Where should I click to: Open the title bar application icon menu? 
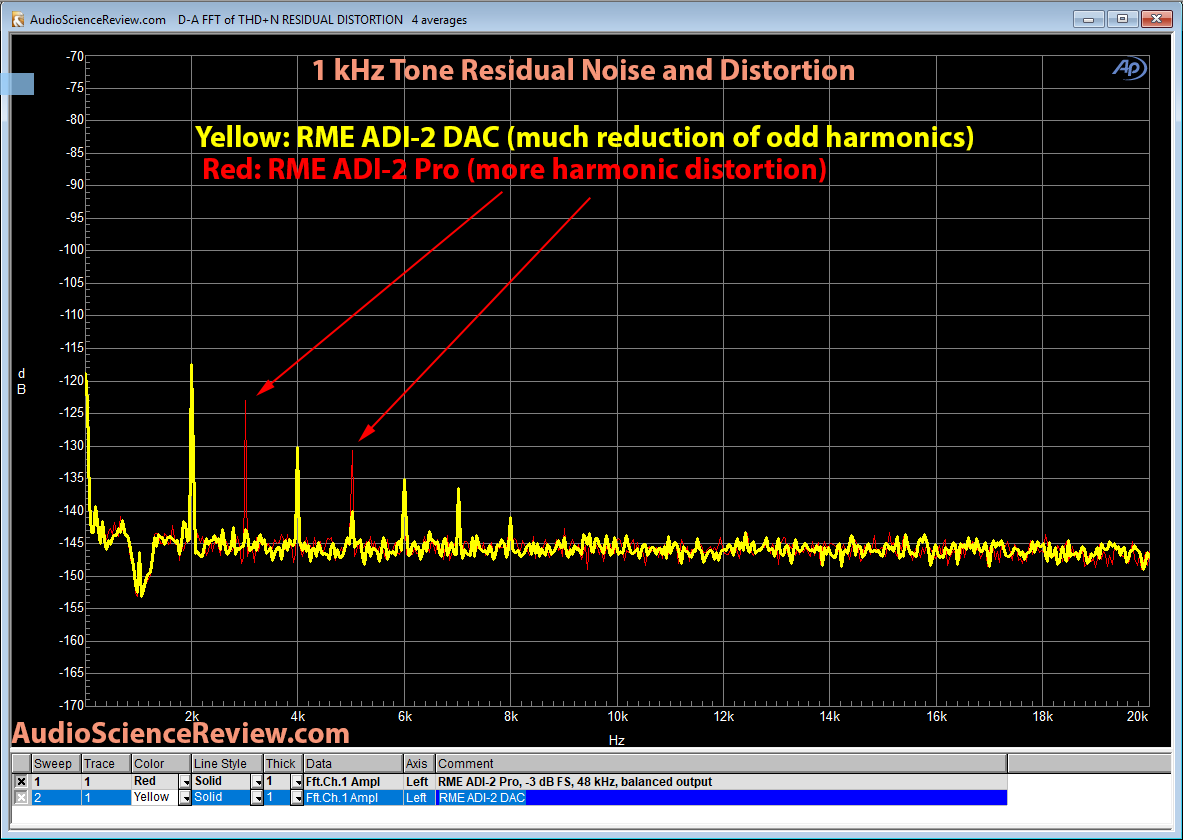(x=17, y=20)
